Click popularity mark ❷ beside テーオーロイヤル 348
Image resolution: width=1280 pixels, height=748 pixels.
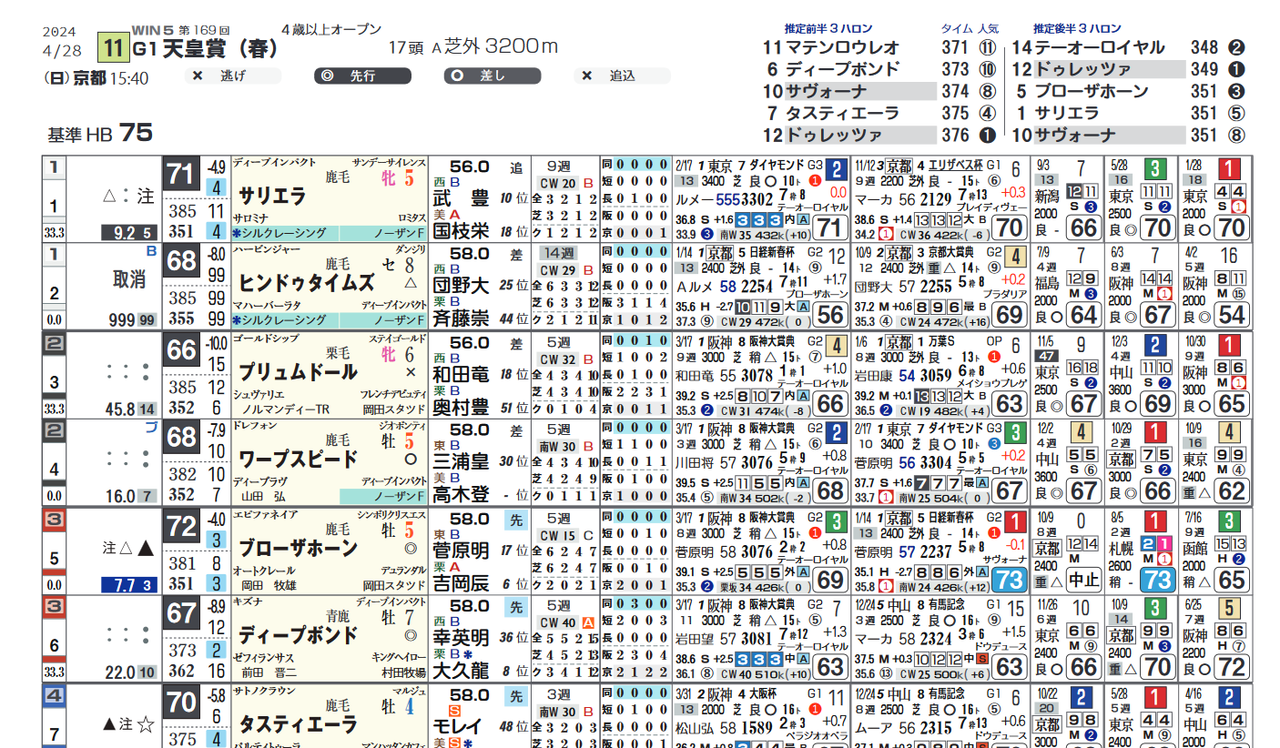[x=1236, y=48]
